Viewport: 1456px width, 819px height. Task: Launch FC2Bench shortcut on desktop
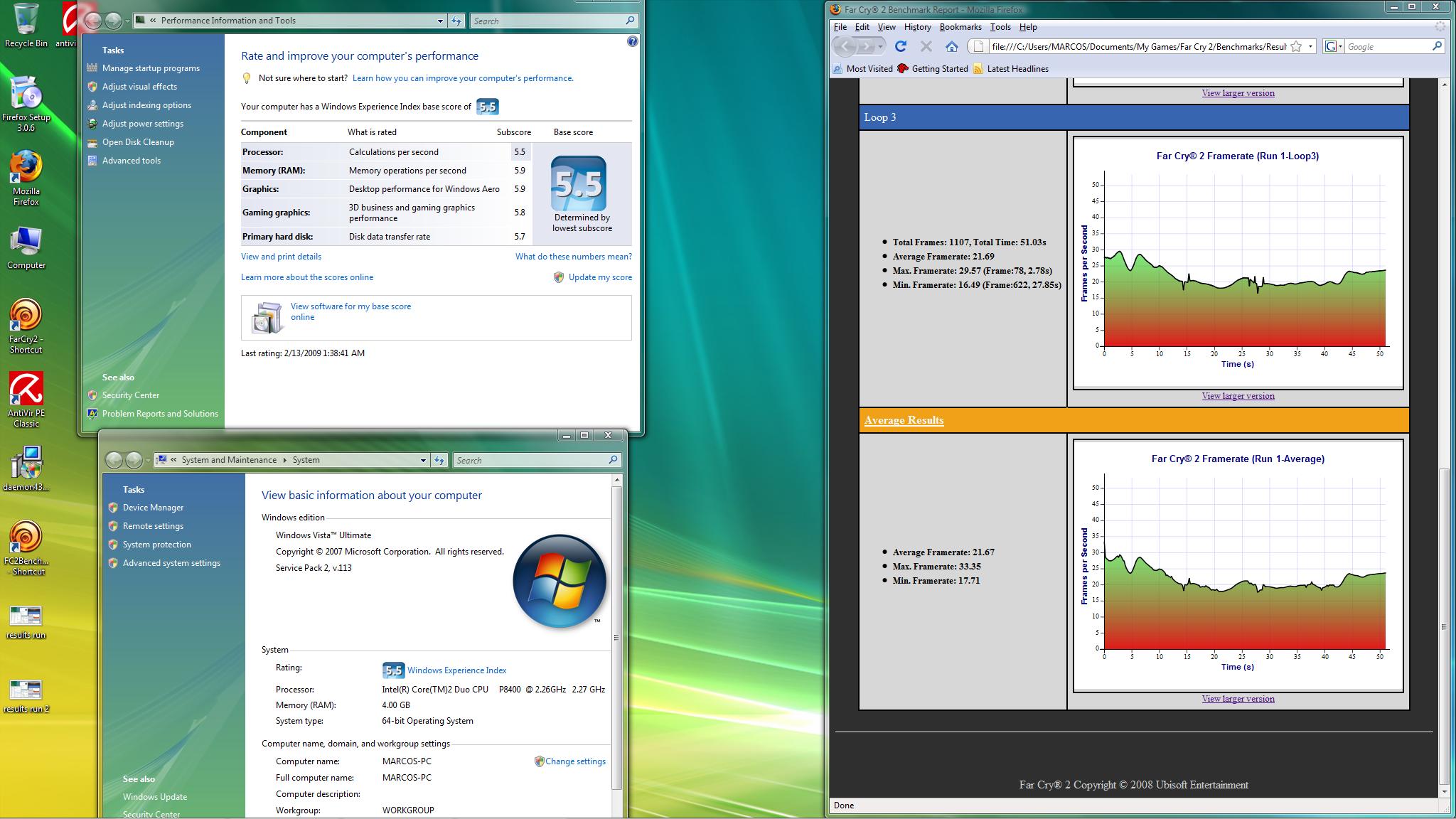tap(26, 548)
